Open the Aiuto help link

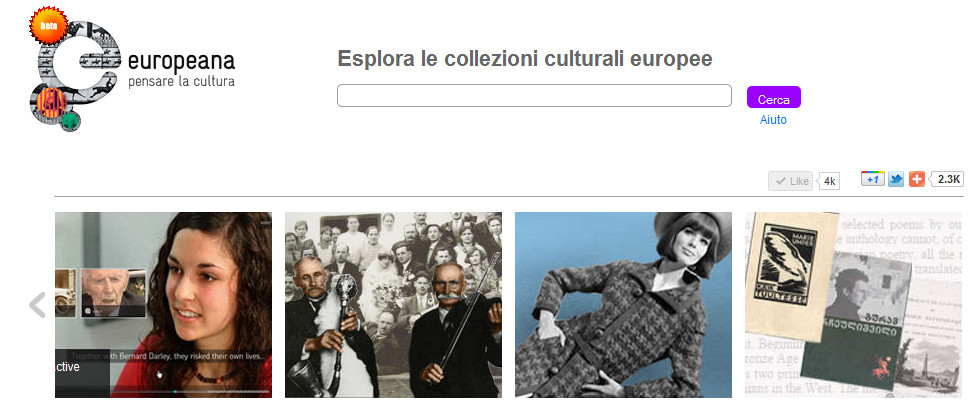(x=773, y=120)
